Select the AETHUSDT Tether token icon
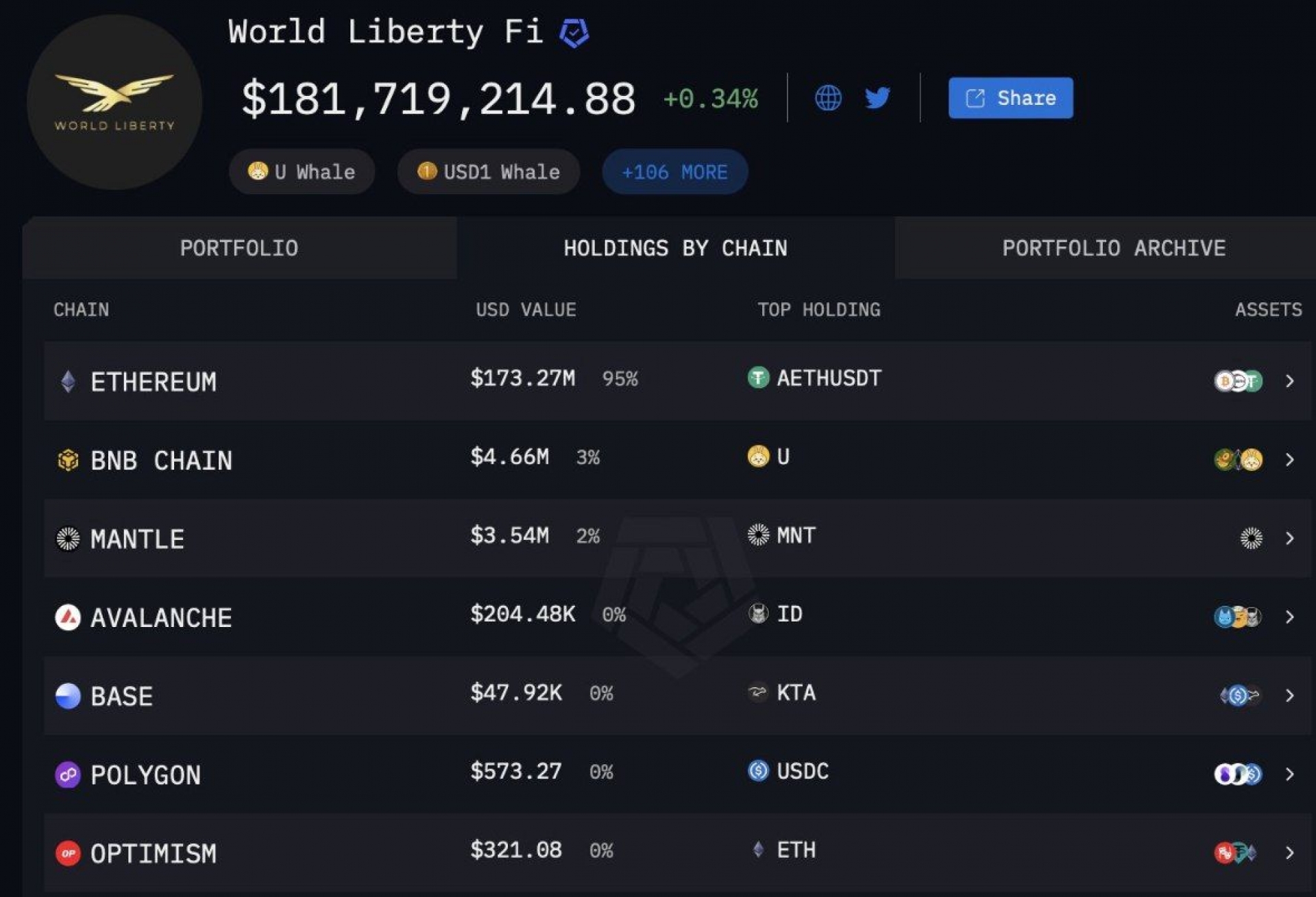The width and height of the screenshot is (1316, 897). click(x=758, y=378)
